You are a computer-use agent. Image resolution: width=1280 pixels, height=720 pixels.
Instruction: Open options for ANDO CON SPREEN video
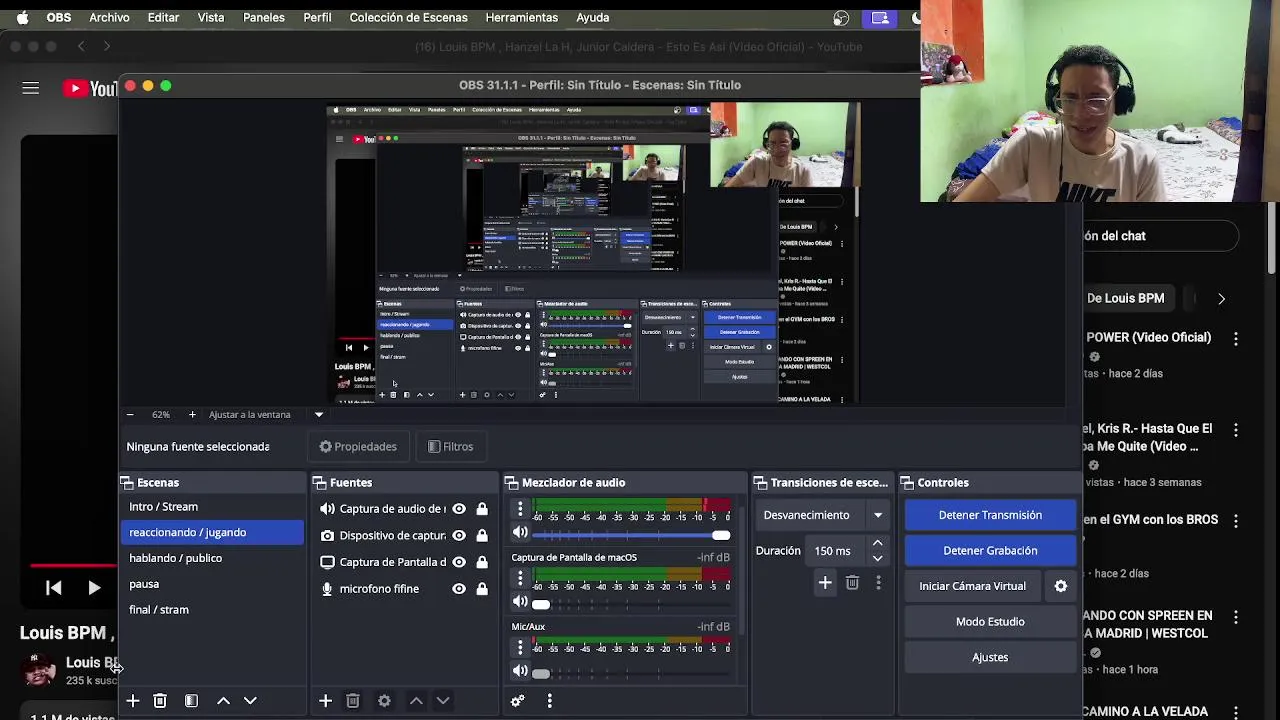(x=1236, y=617)
